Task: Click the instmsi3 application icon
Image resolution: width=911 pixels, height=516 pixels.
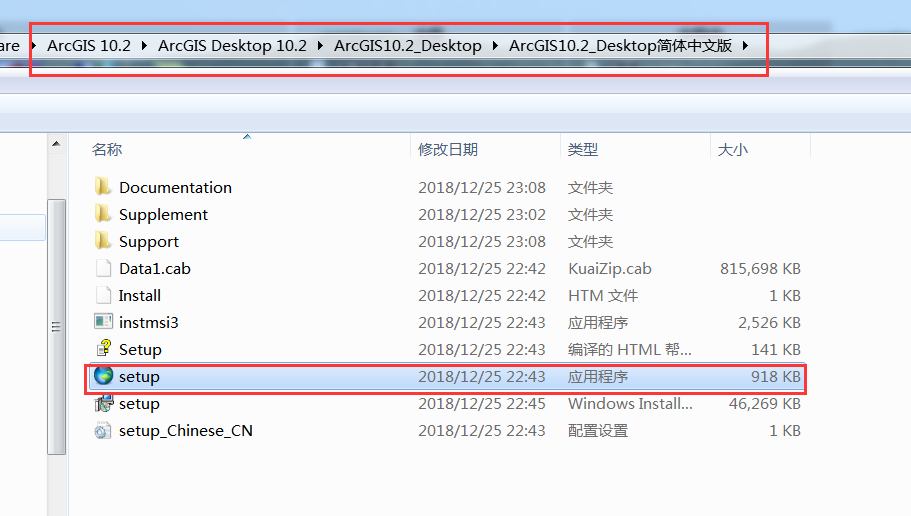Action: (x=103, y=322)
